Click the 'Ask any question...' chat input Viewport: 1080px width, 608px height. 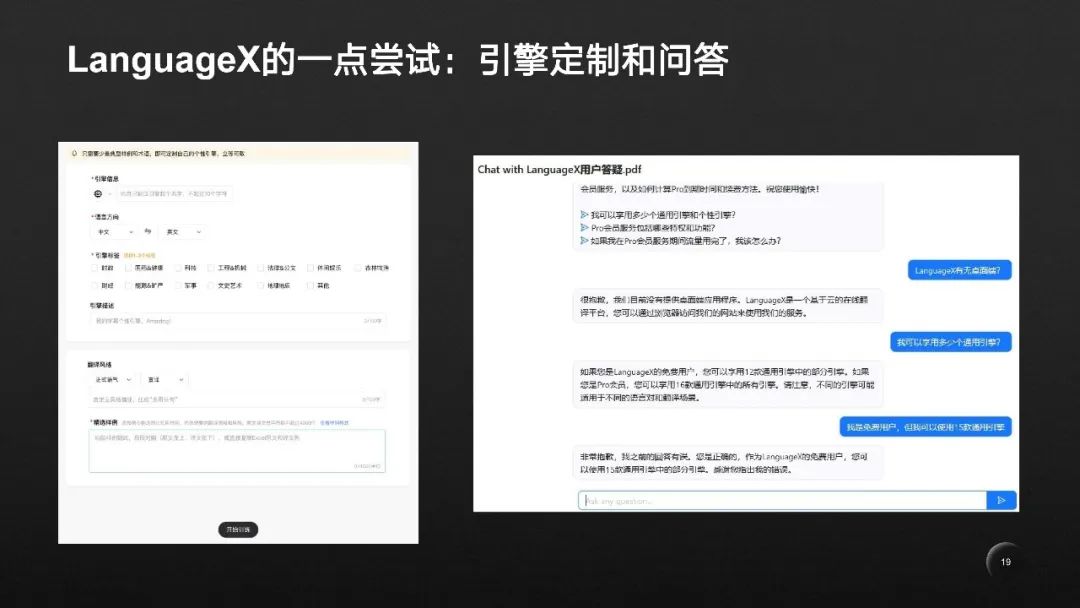coord(782,501)
